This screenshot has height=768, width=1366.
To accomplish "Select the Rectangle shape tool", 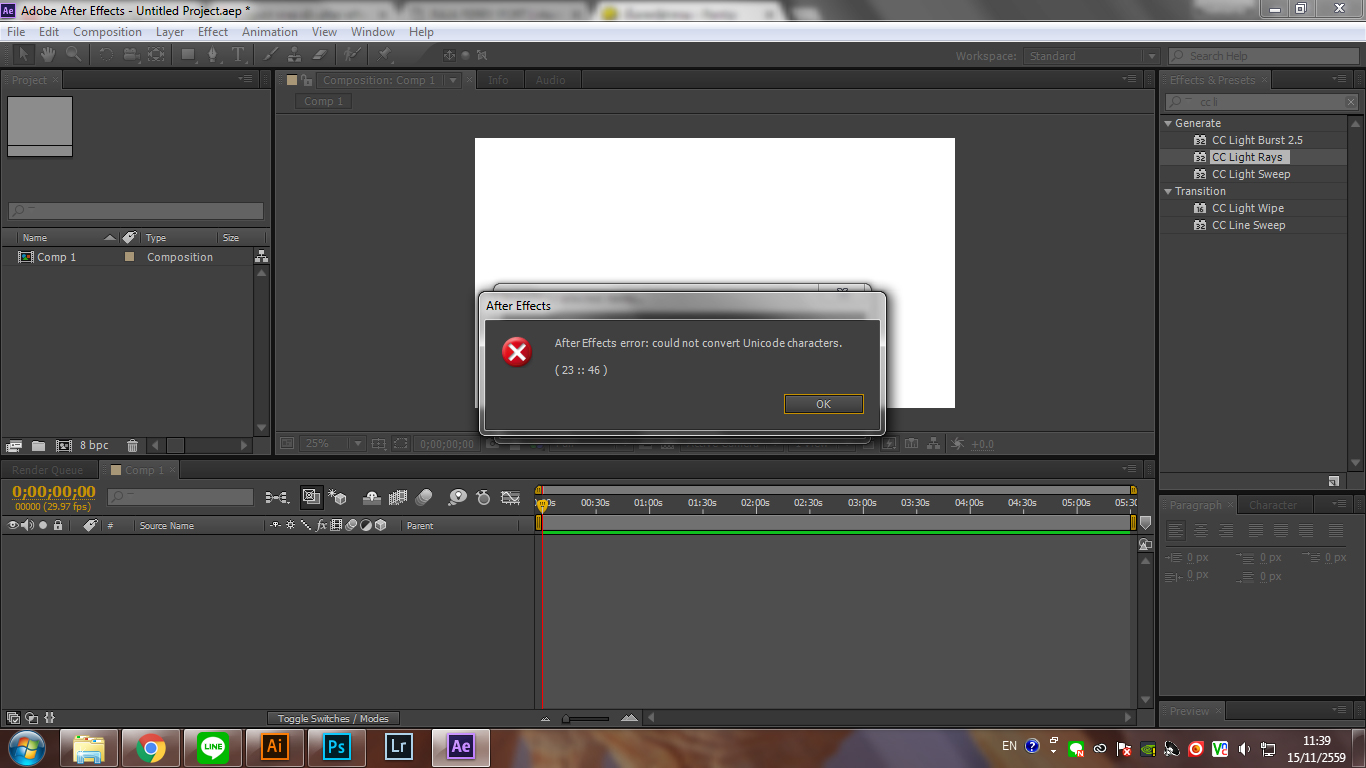I will pos(189,54).
